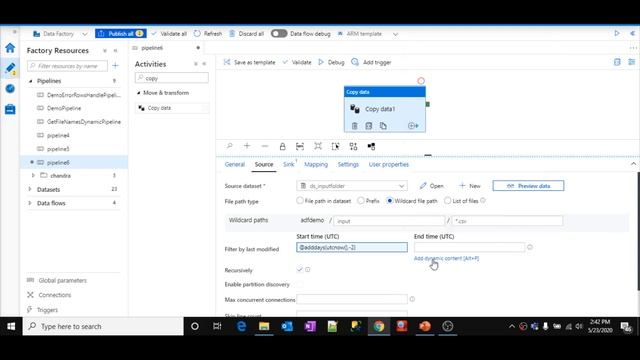Image resolution: width=640 pixels, height=360 pixels.
Task: Open the Home icon in left sidebar
Action: click(x=10, y=48)
